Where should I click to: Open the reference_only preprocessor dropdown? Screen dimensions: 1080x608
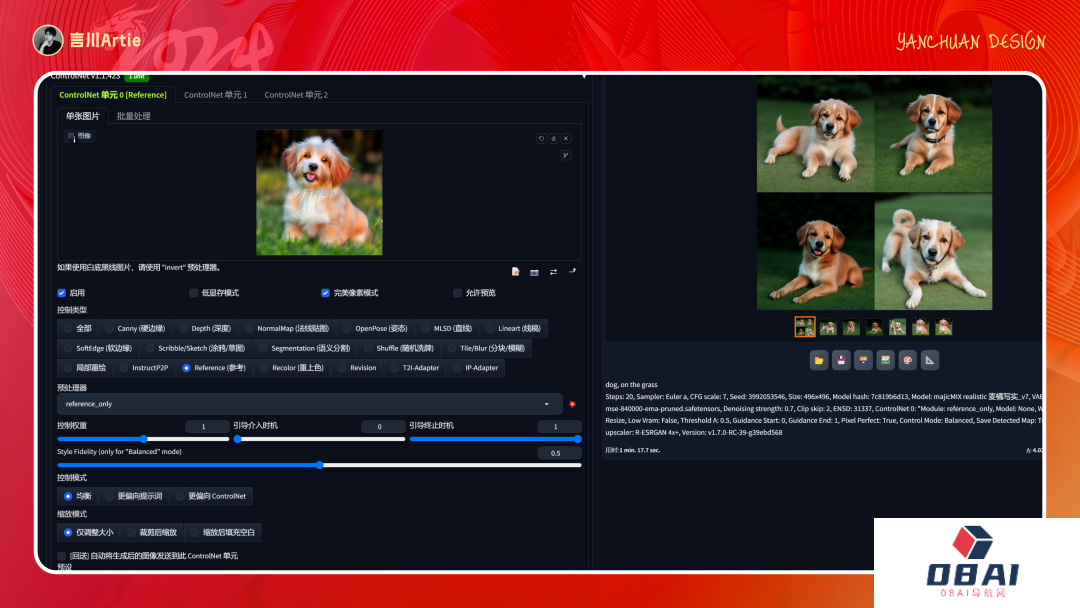(309, 404)
